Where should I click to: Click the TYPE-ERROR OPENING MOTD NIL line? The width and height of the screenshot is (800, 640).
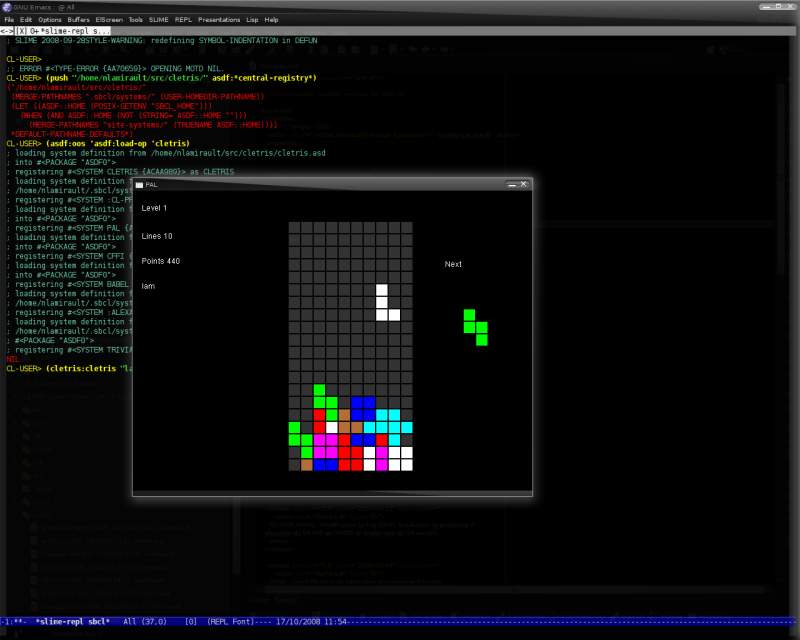115,69
